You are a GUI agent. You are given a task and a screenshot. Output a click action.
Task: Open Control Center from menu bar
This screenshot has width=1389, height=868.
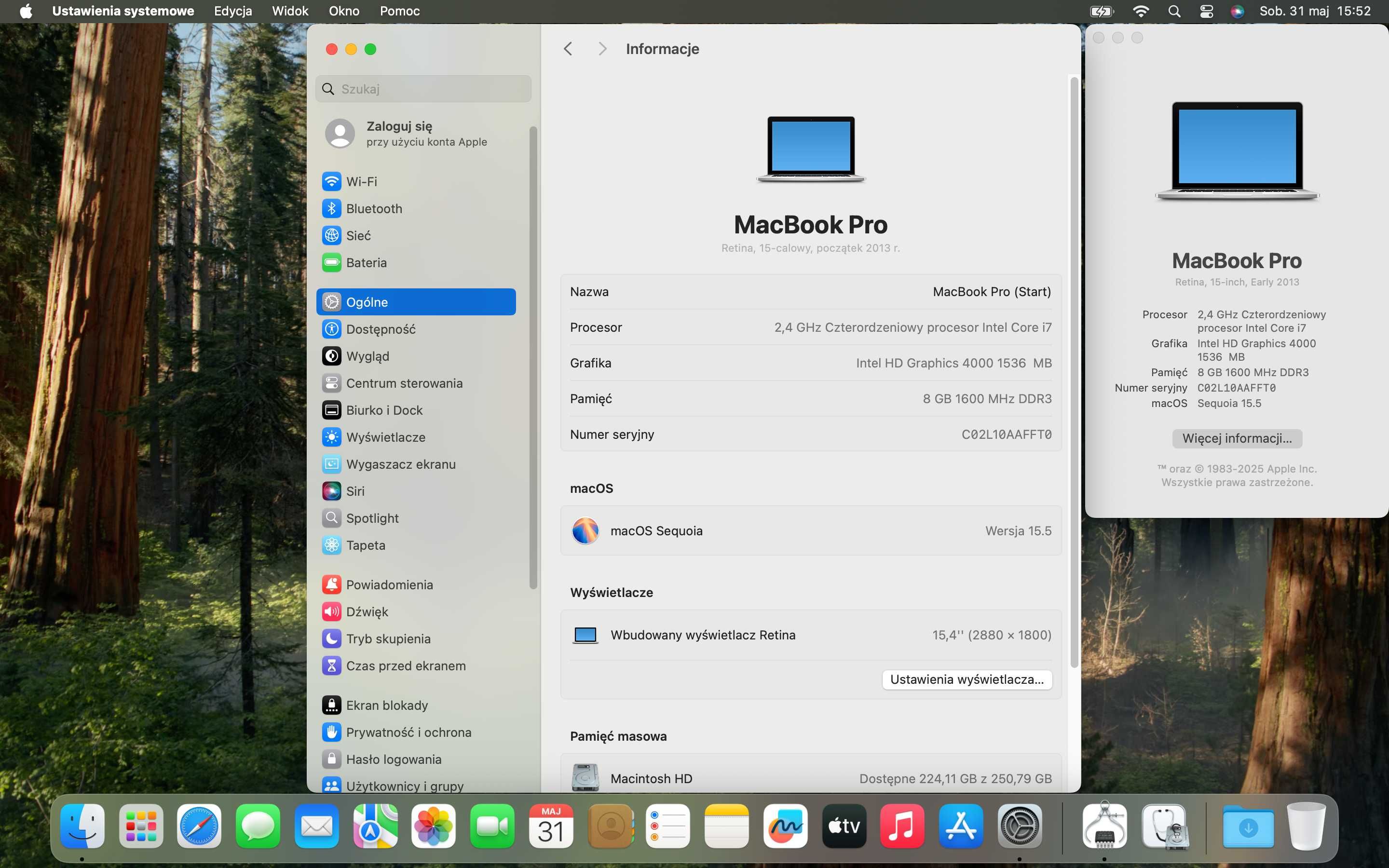coord(1207,11)
